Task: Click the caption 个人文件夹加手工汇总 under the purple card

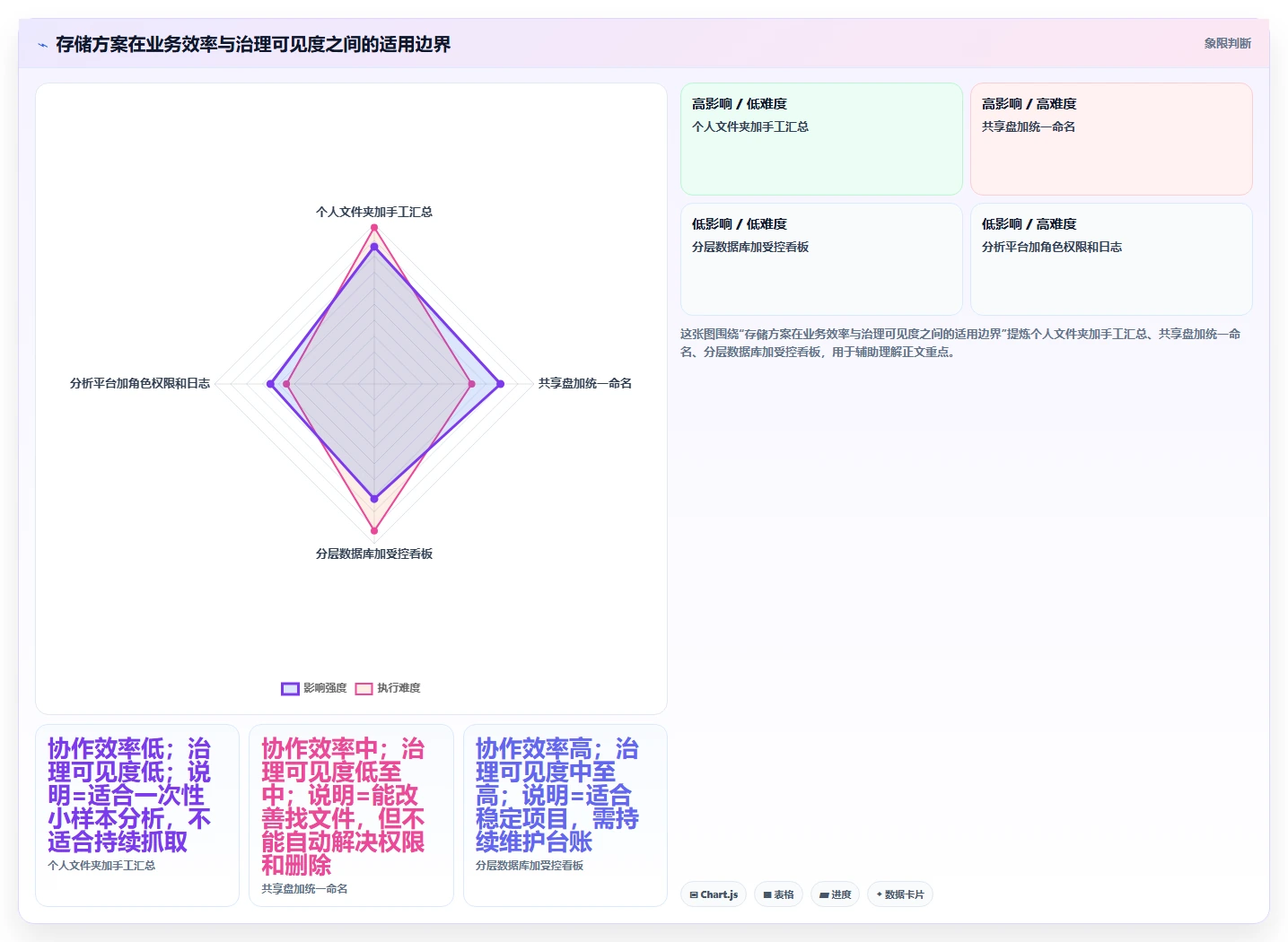Action: click(x=101, y=866)
